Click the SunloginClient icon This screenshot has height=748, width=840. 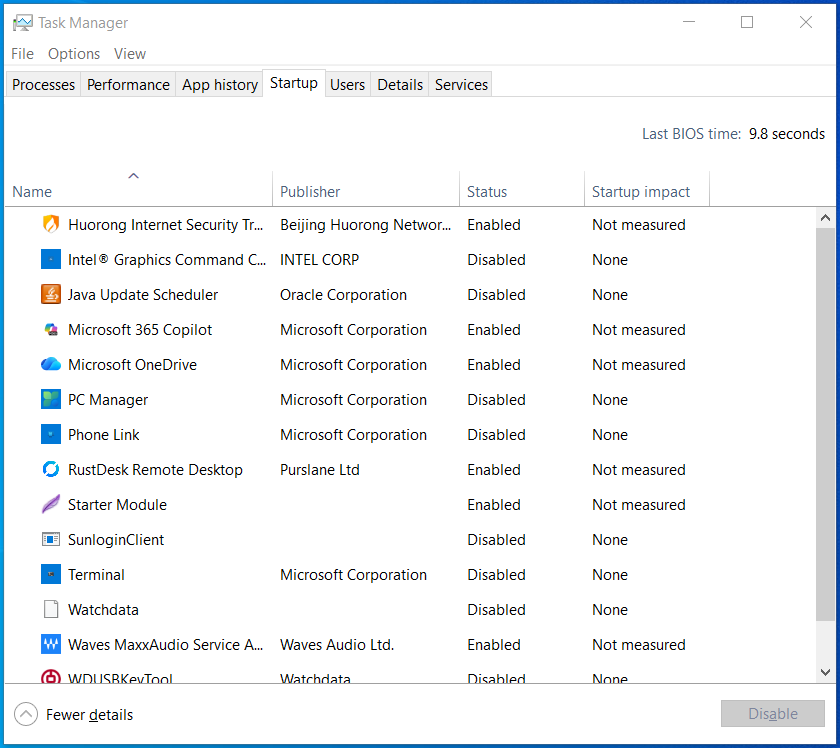tap(51, 539)
